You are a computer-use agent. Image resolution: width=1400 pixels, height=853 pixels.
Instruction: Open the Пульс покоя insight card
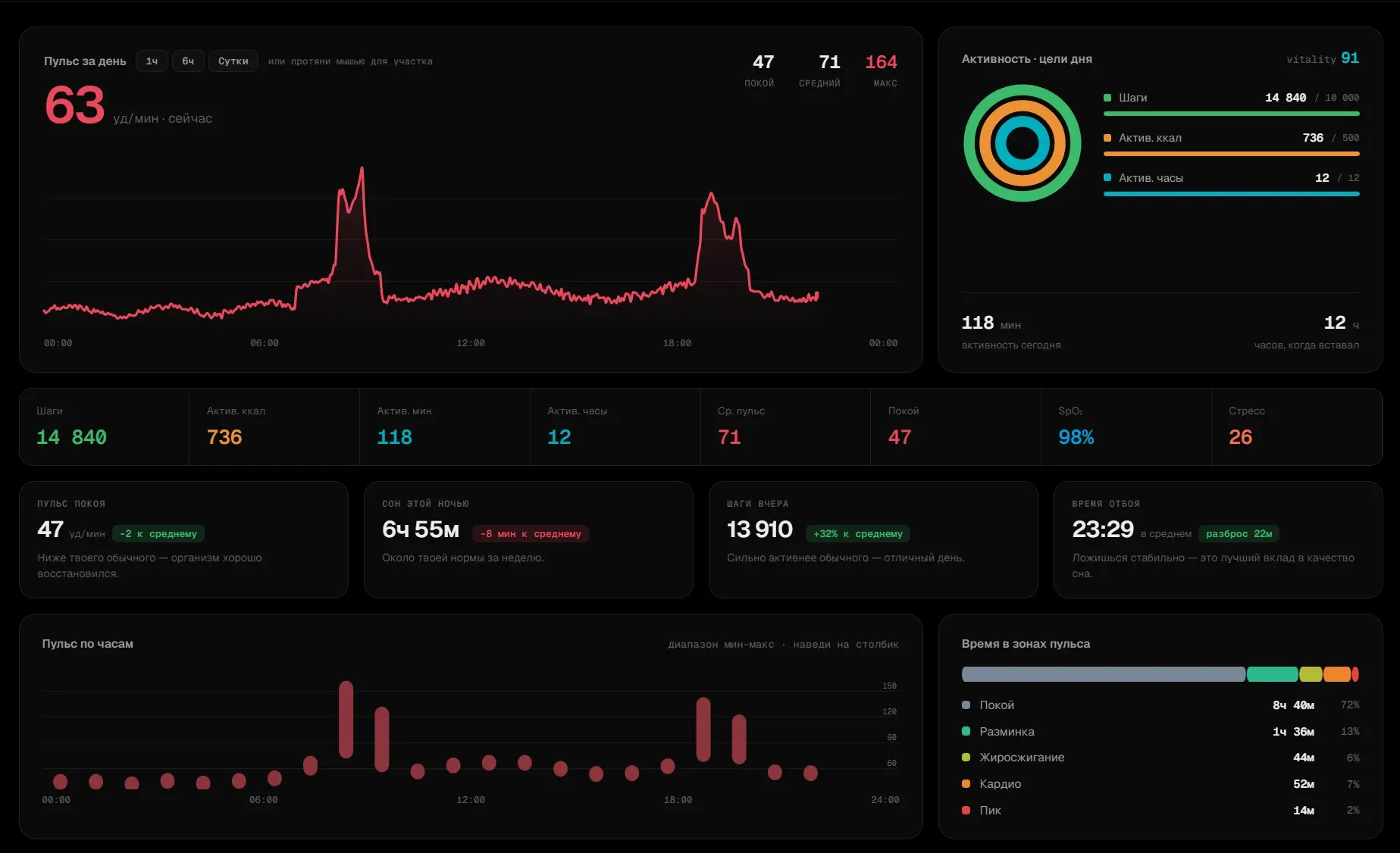coord(183,539)
